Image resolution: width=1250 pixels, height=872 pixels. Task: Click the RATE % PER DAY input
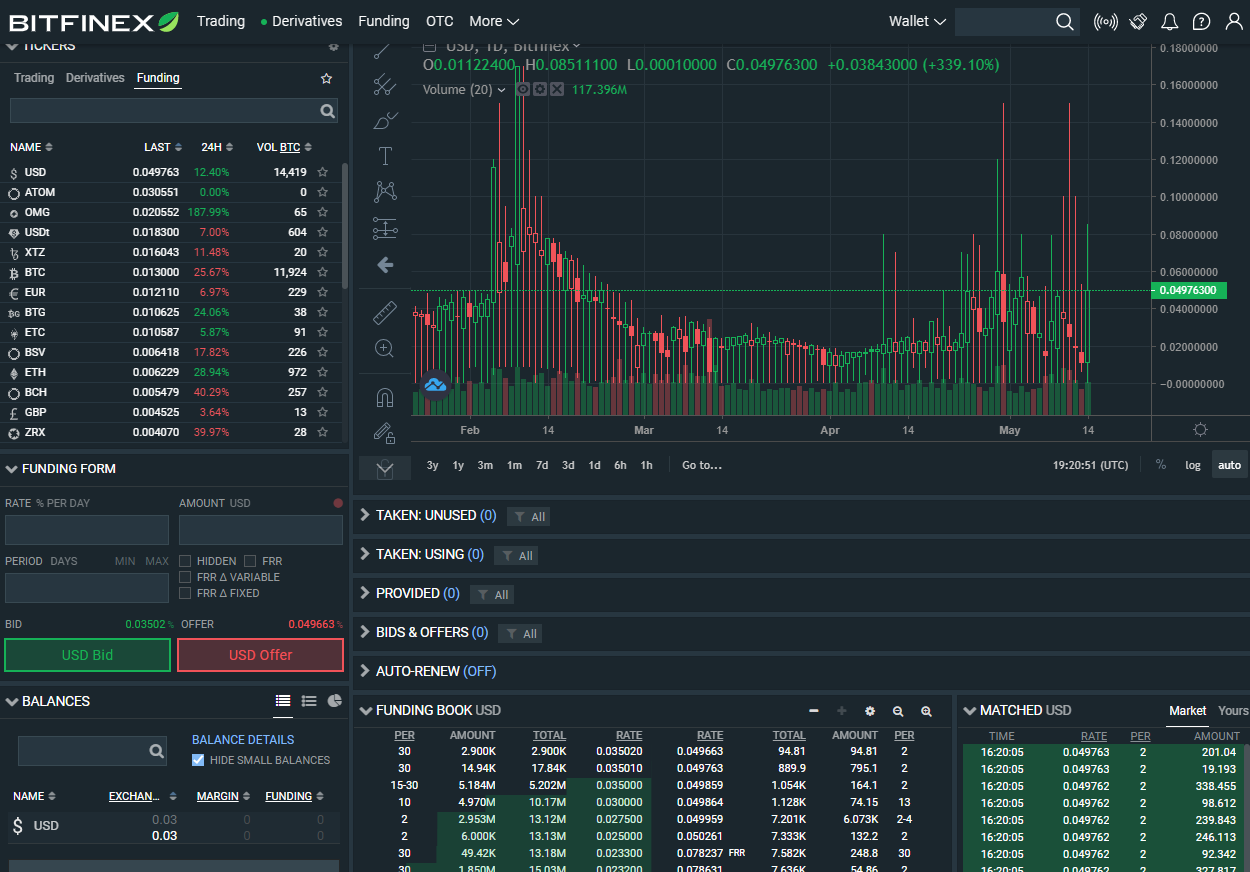click(x=87, y=530)
